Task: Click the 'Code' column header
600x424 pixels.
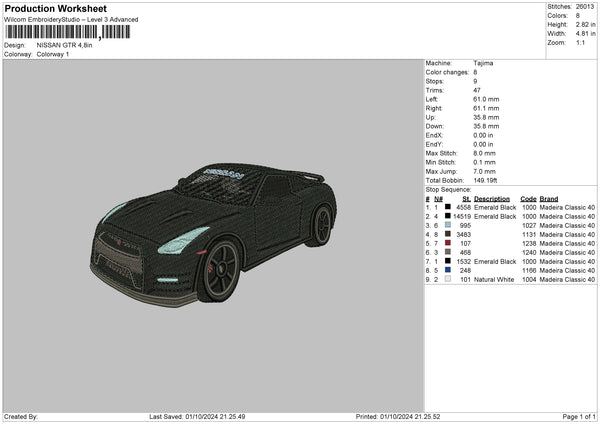Action: [x=528, y=199]
